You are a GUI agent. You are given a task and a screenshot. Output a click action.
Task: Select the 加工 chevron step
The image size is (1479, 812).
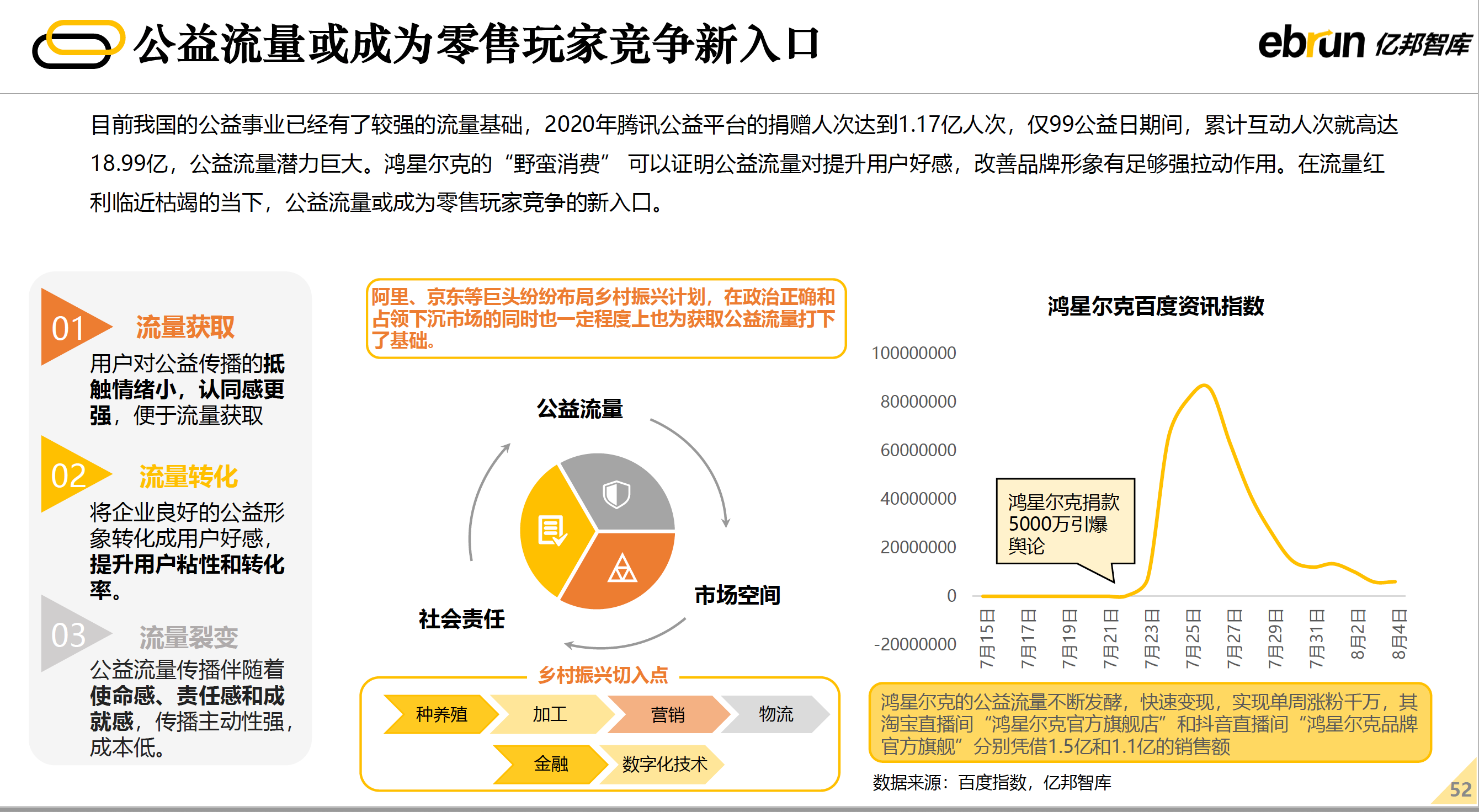pyautogui.click(x=550, y=714)
